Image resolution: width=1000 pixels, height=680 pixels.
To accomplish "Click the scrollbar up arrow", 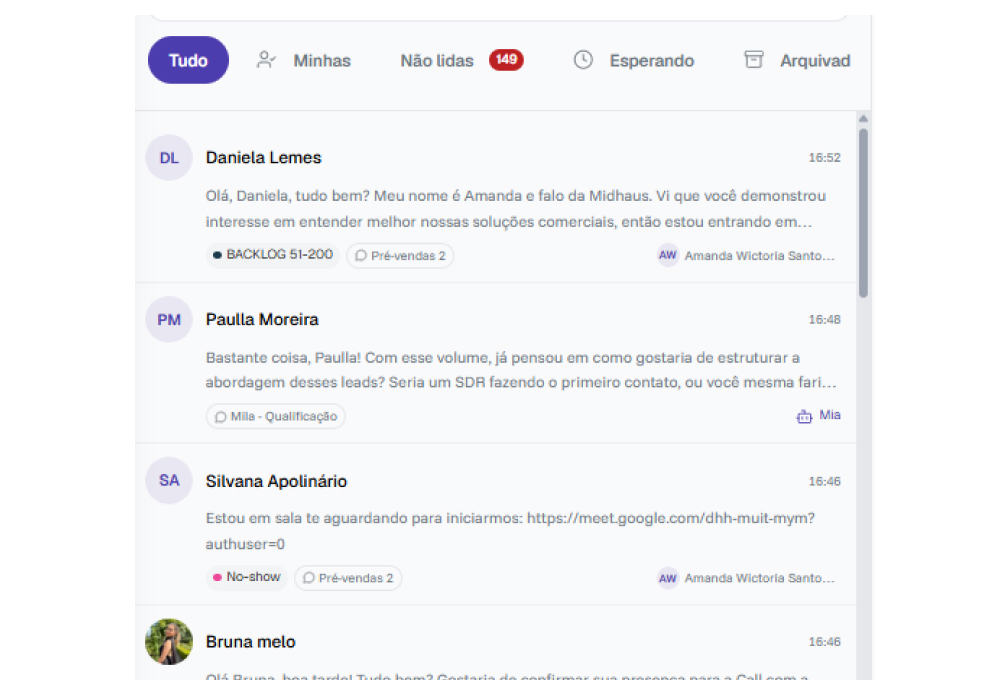I will pyautogui.click(x=864, y=119).
